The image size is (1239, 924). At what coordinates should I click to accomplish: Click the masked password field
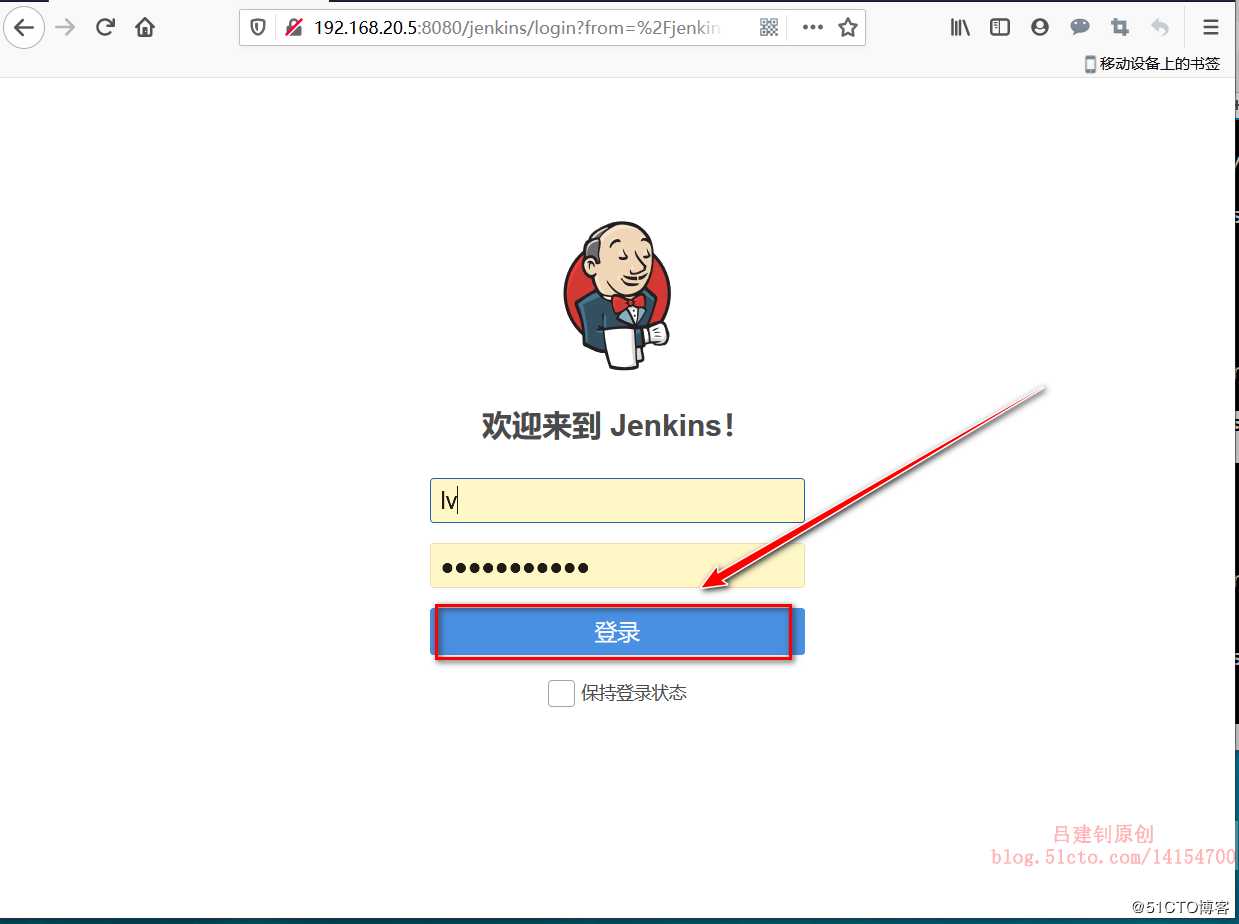point(617,566)
